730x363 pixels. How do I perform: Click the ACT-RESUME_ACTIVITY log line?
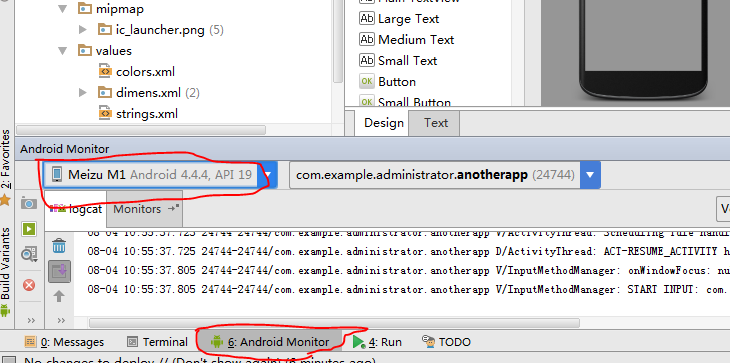tap(409, 251)
